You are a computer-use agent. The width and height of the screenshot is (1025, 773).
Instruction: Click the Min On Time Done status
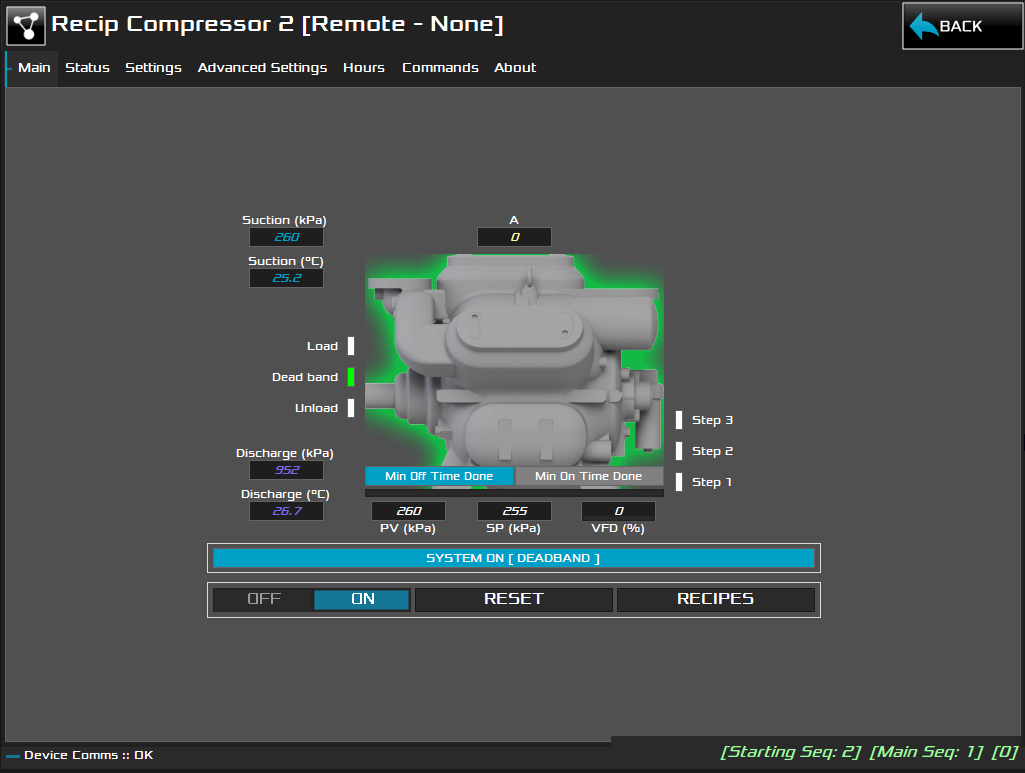589,476
